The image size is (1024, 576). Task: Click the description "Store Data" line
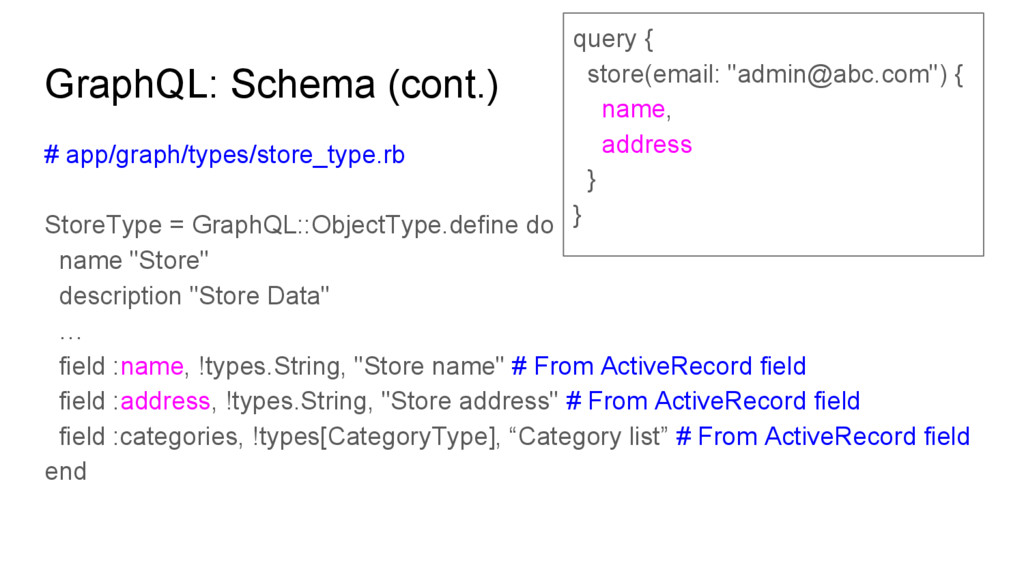[194, 296]
